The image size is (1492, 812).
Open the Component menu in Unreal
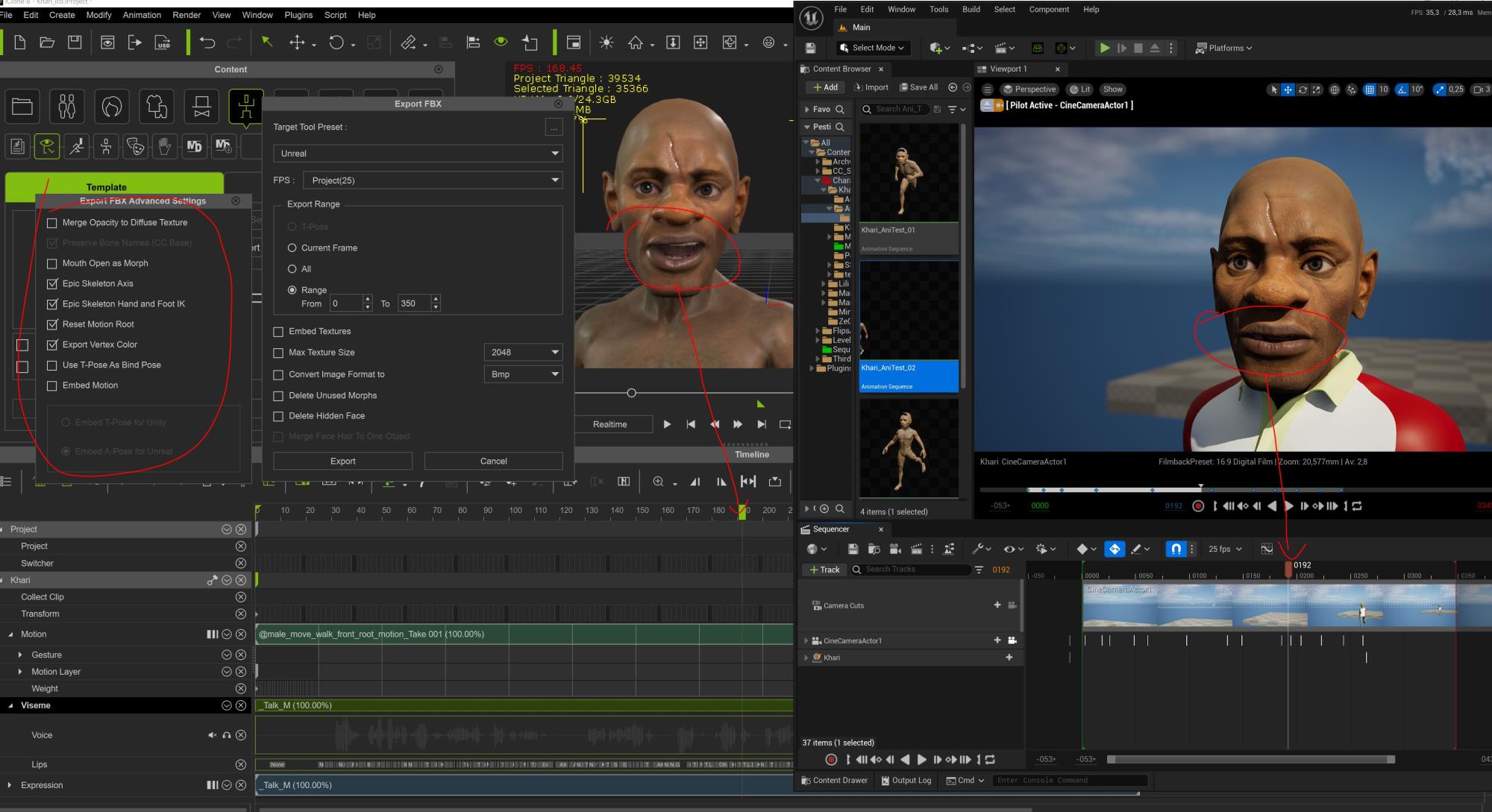1049,9
